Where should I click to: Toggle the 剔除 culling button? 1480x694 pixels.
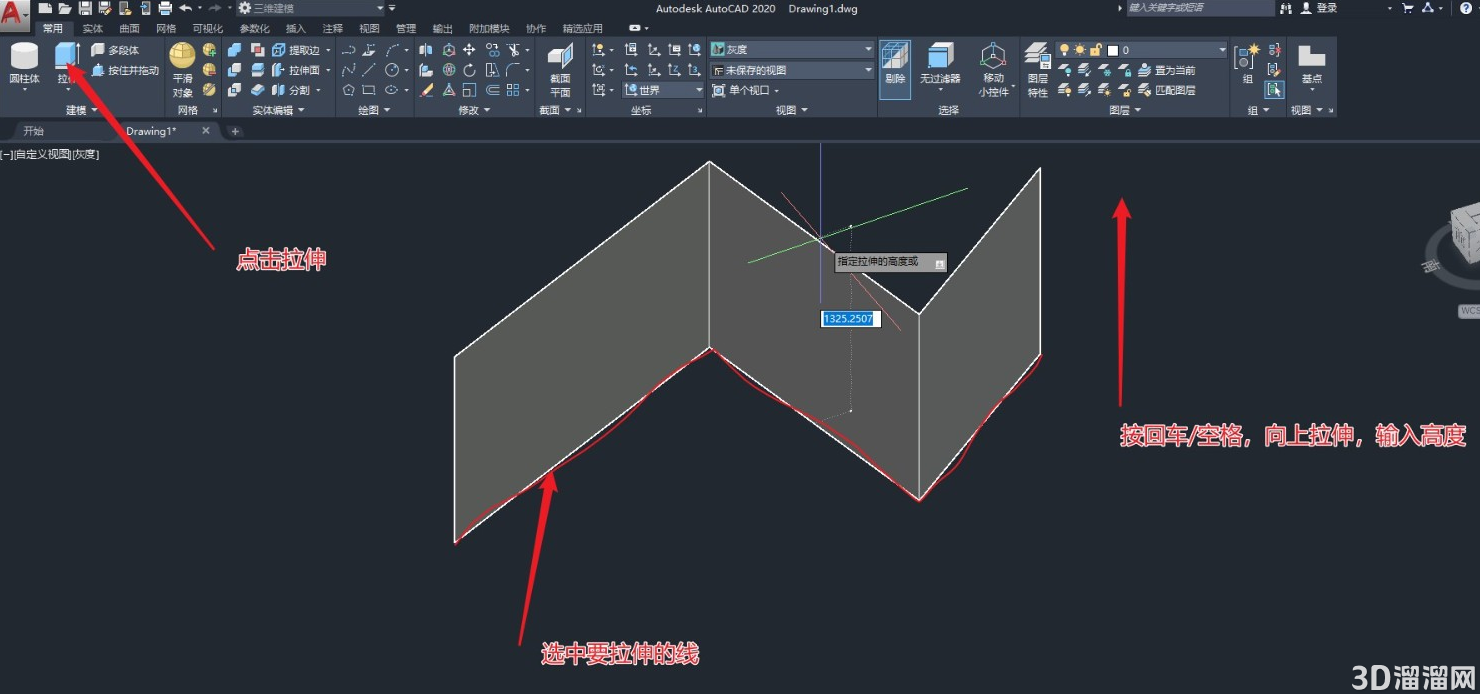coord(895,69)
